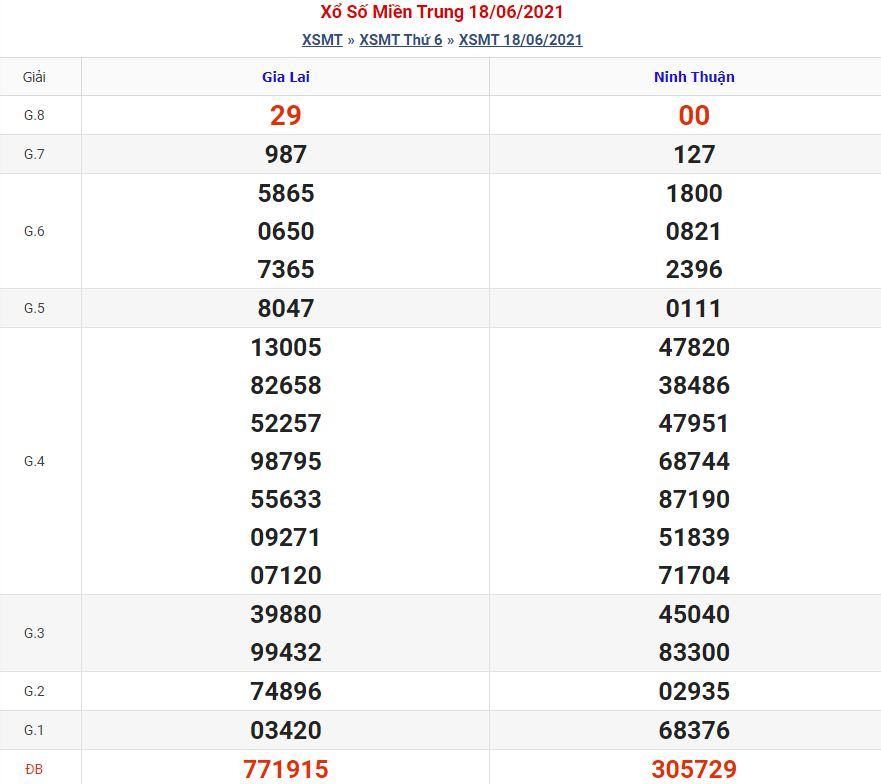Open the XSMT breadcrumb link
Viewport: 881px width, 784px height.
[322, 40]
